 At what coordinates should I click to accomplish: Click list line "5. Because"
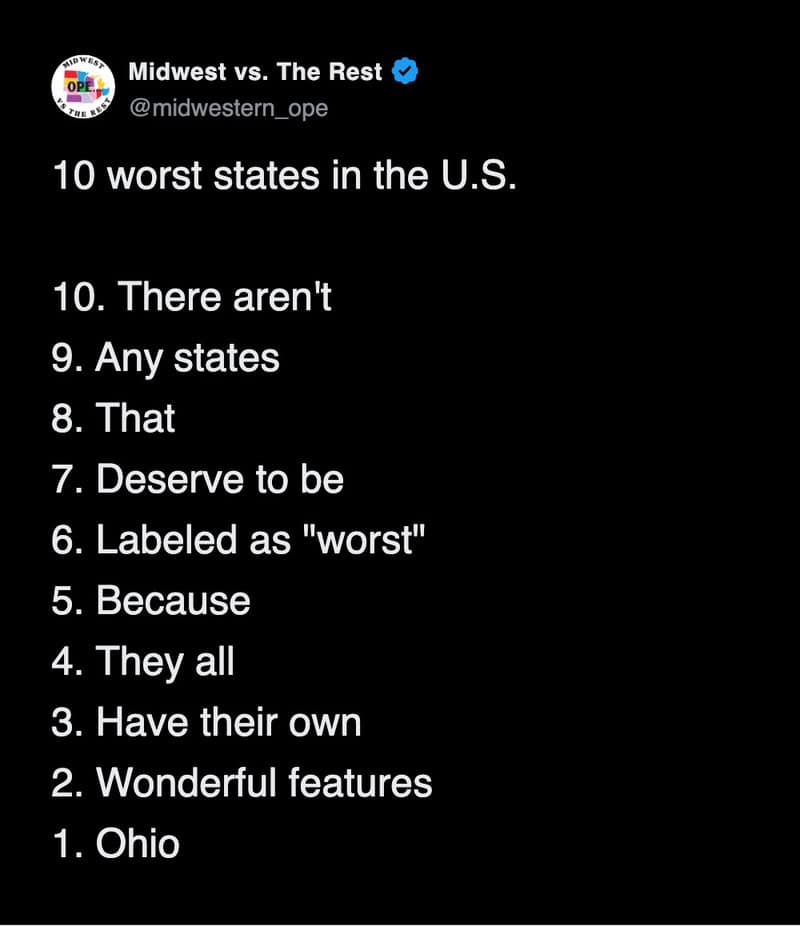click(x=151, y=601)
